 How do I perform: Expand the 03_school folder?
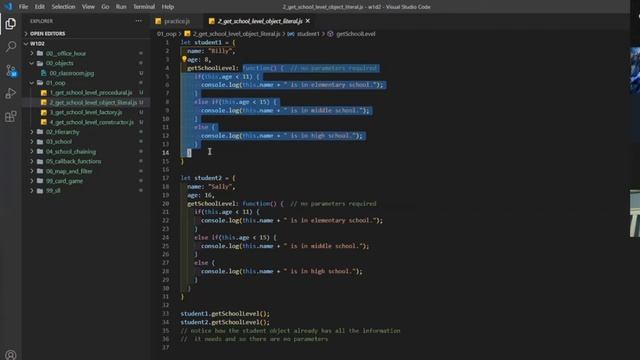[x=86, y=142]
